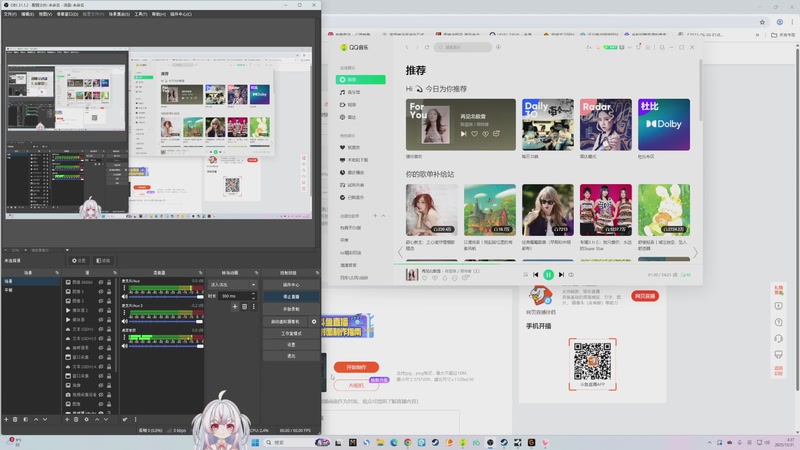800x450 pixels.
Task: Toggle lock on 文本 (GDI+) 5 source
Action: (x=109, y=339)
